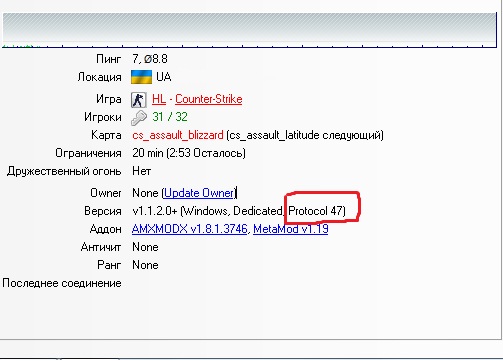Click the Counter-Strike game icon
Image resolution: width=503 pixels, height=361 pixels.
coord(139,99)
